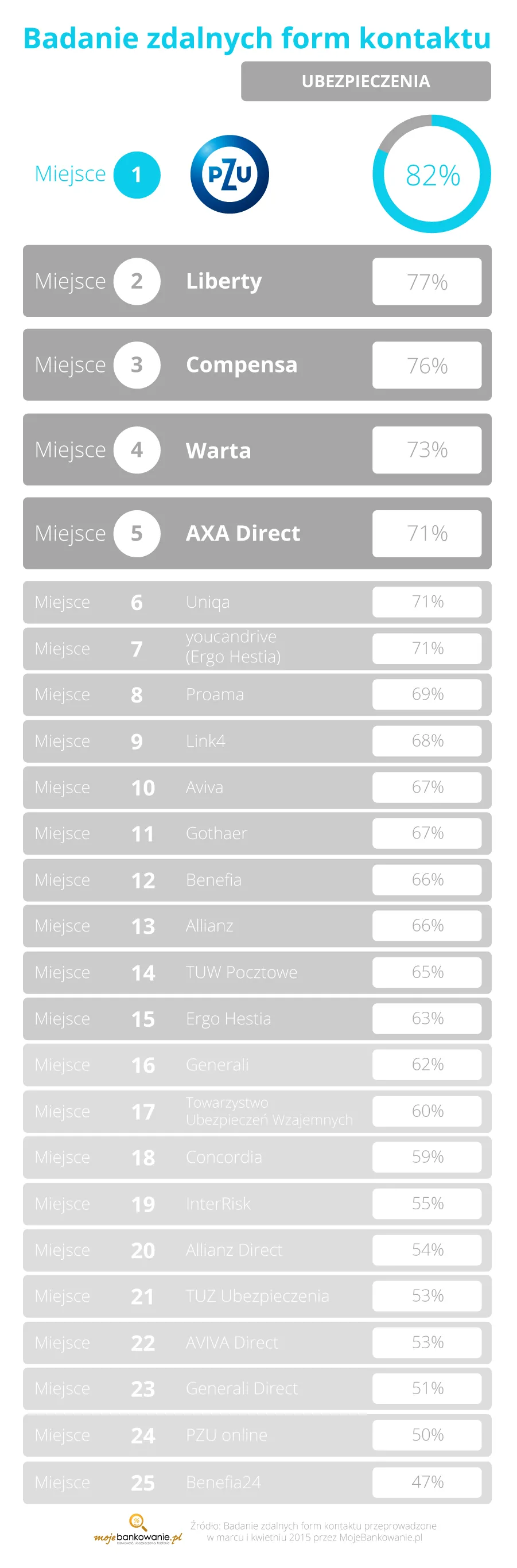Click the Concordia 59% value box
Viewport: 517px width, 1568px height.
click(x=427, y=1157)
